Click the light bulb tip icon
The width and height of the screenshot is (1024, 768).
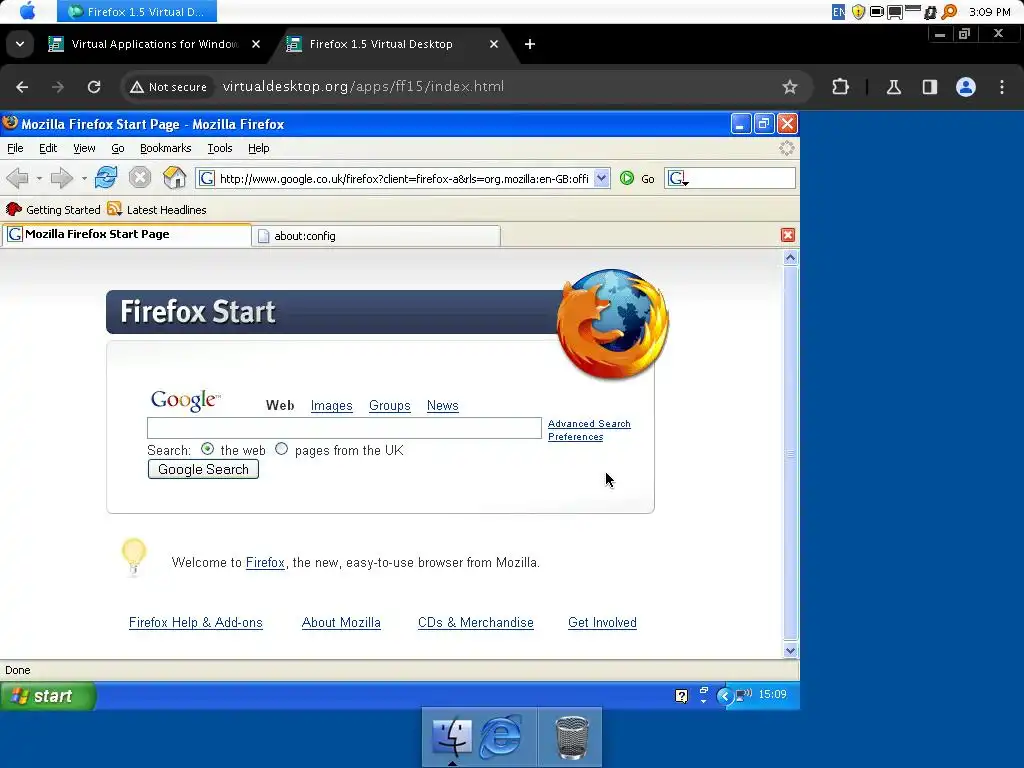pos(134,557)
